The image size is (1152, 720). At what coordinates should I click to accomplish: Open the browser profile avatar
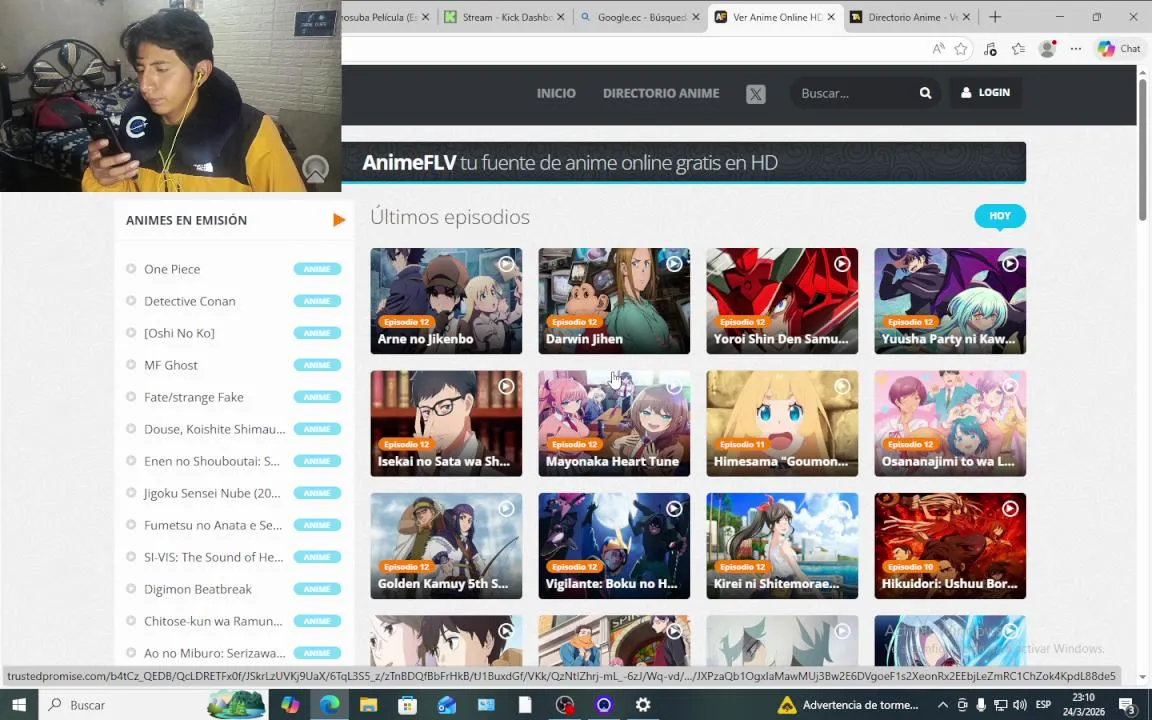click(1048, 48)
